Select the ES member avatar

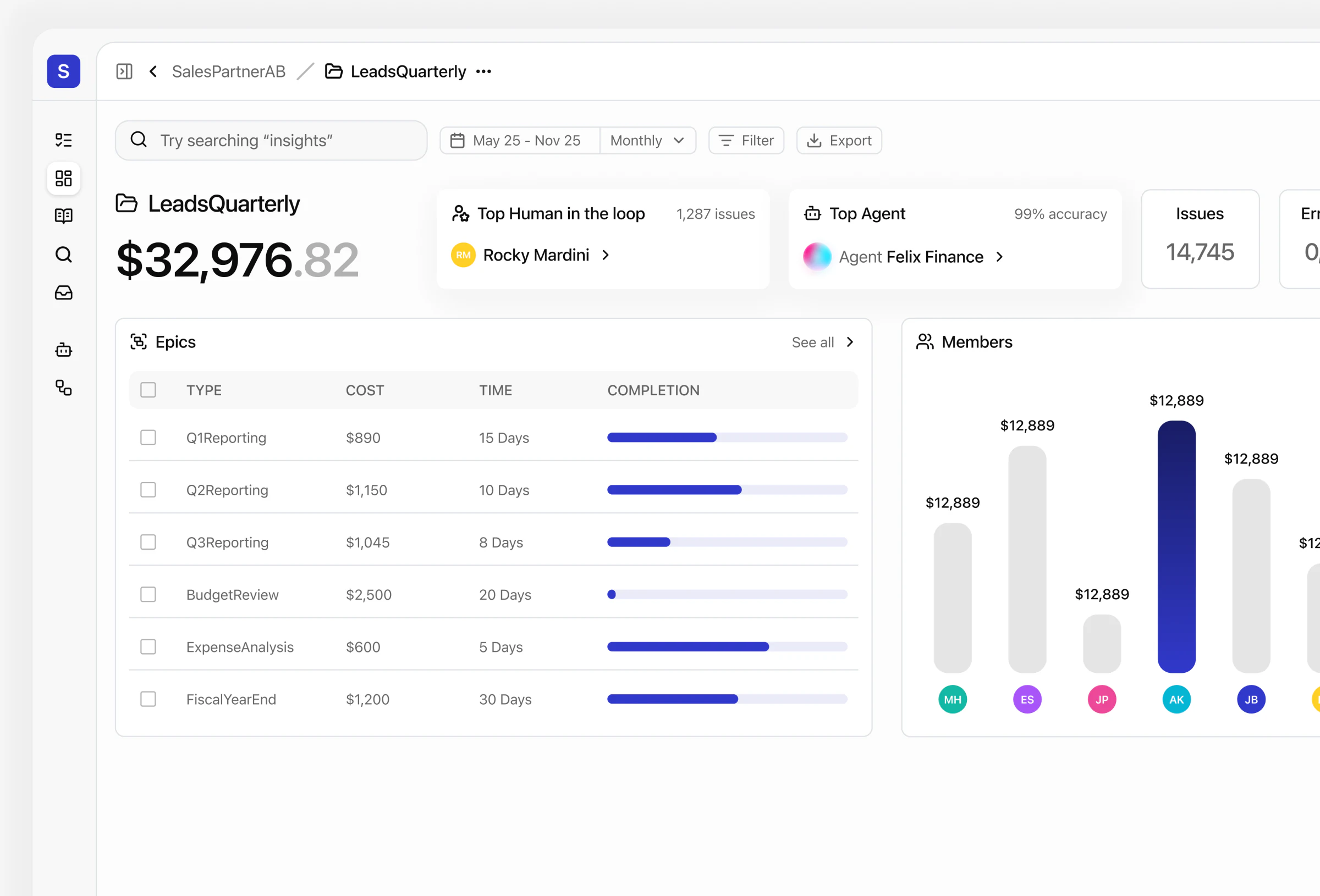[1027, 700]
